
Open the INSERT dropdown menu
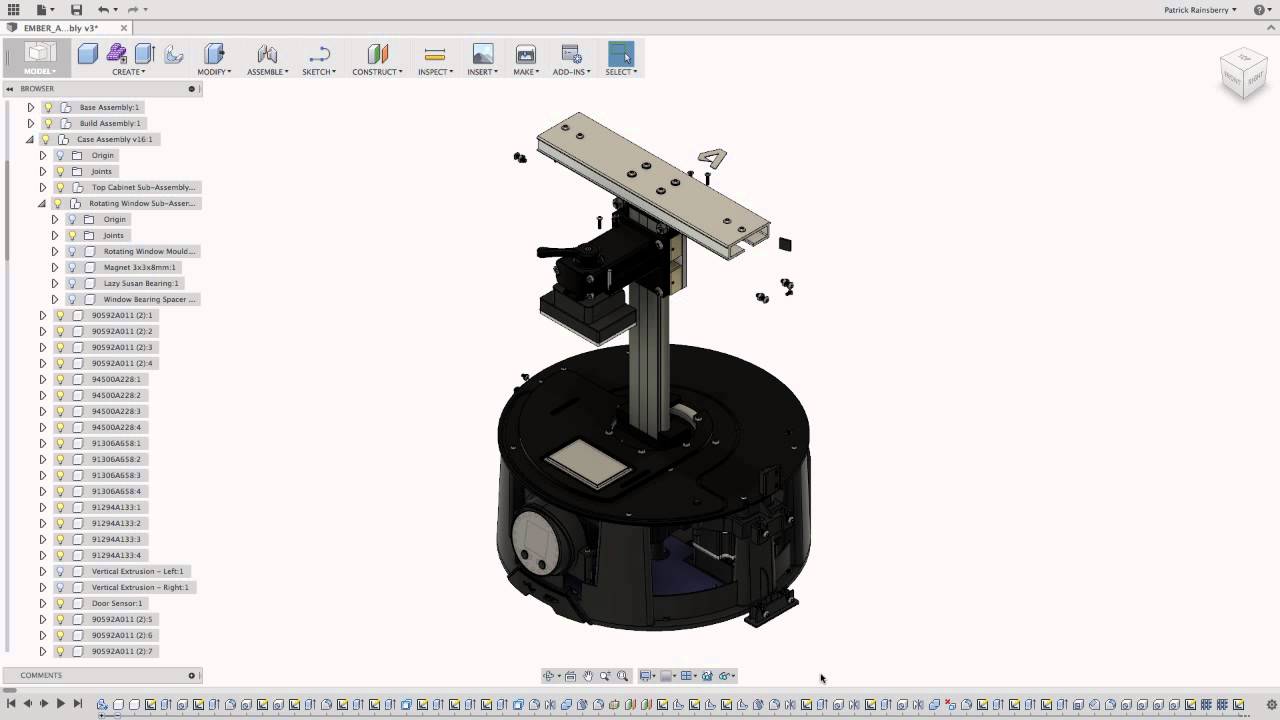point(482,72)
